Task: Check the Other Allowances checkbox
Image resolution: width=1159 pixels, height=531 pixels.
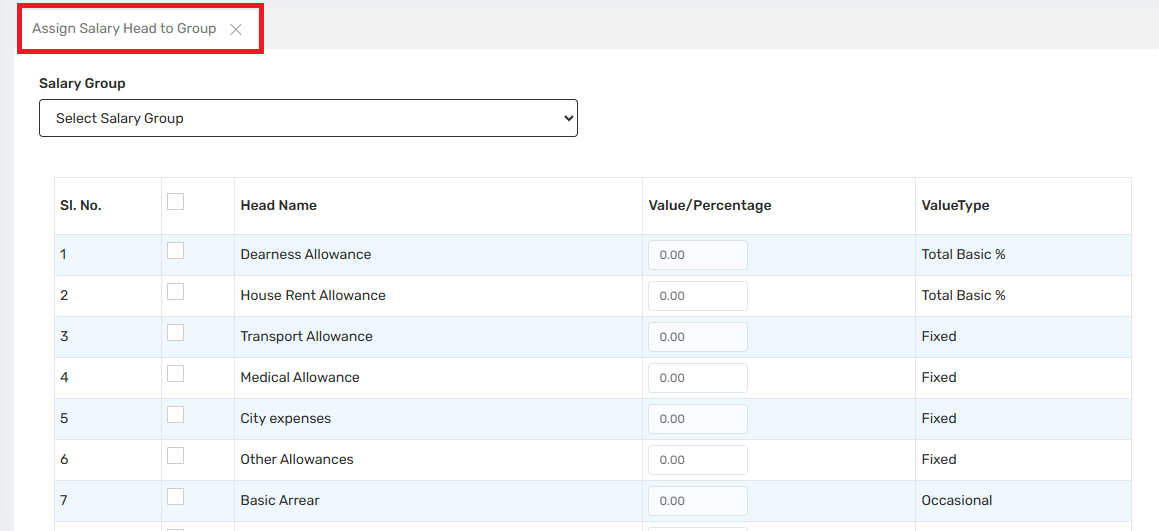Action: click(175, 456)
